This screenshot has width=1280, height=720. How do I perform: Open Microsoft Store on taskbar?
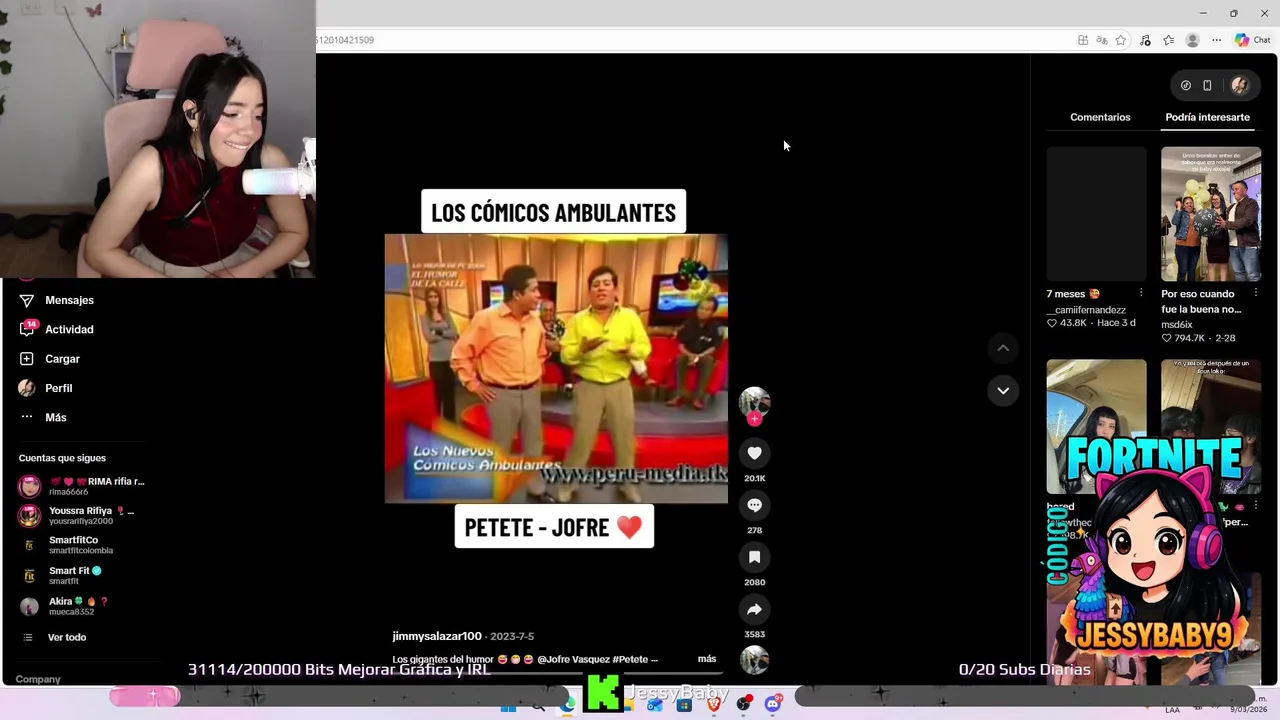click(684, 706)
